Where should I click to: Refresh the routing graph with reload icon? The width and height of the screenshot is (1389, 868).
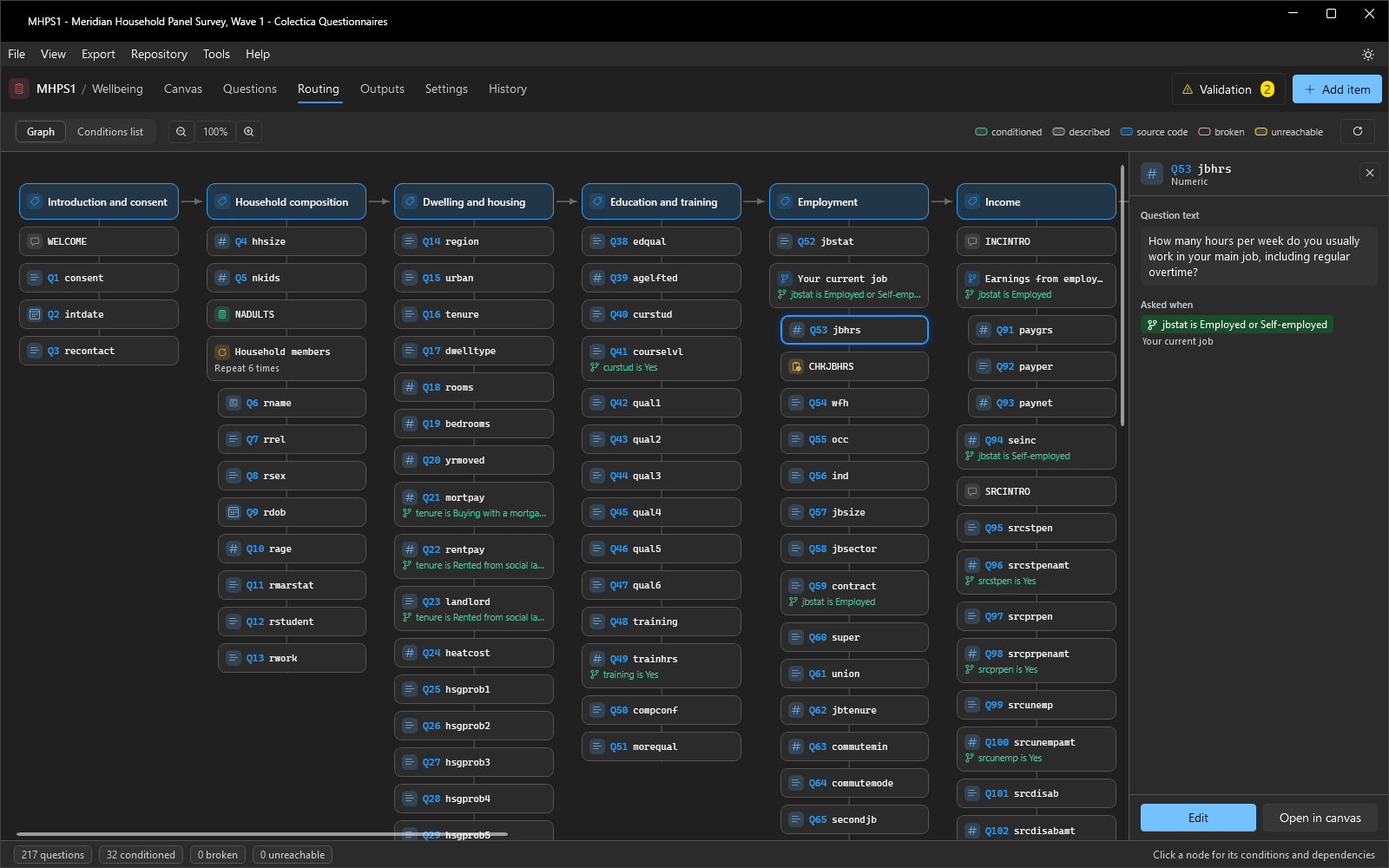1358,132
